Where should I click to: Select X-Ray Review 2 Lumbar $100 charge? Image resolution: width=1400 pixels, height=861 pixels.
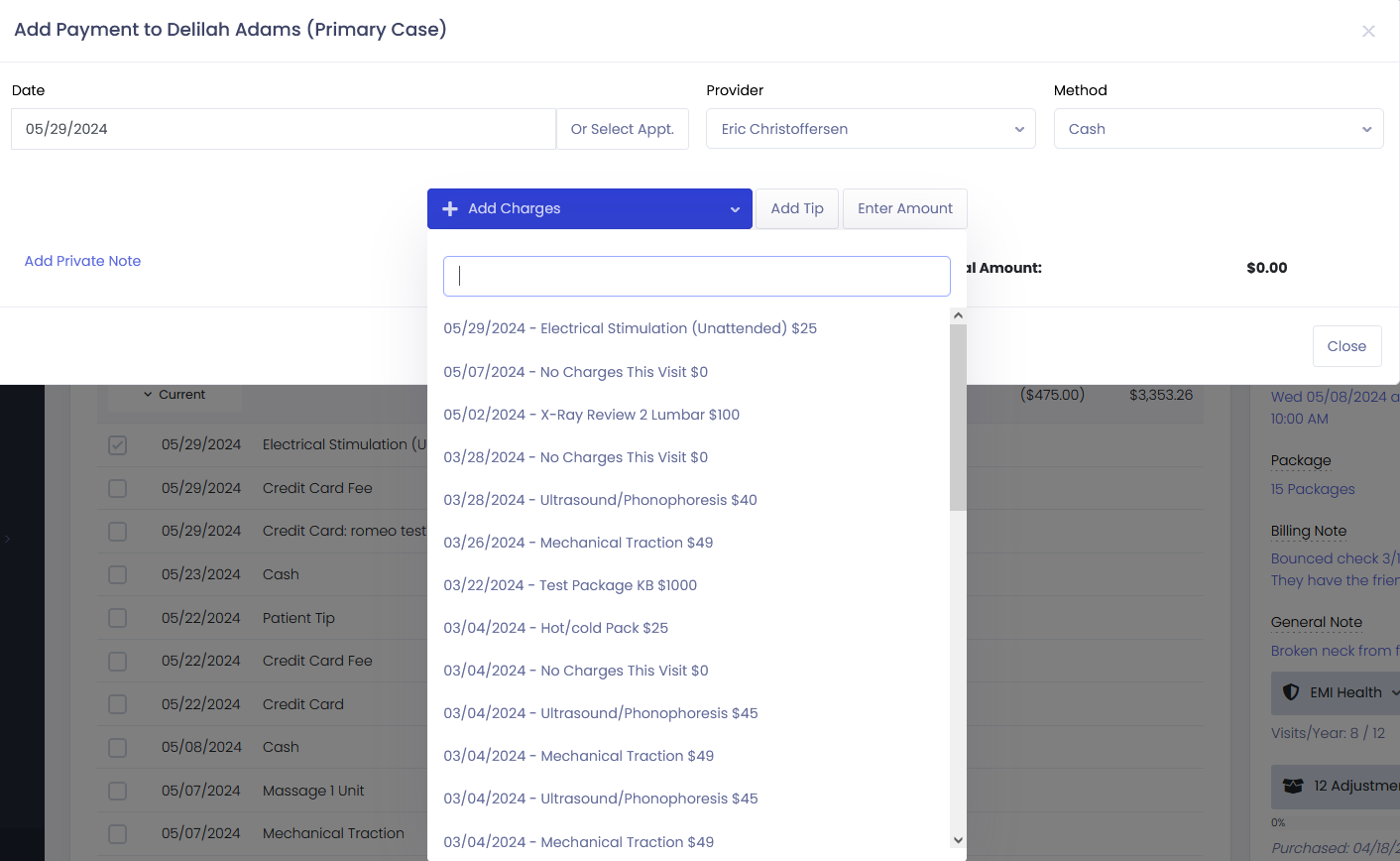tap(591, 415)
